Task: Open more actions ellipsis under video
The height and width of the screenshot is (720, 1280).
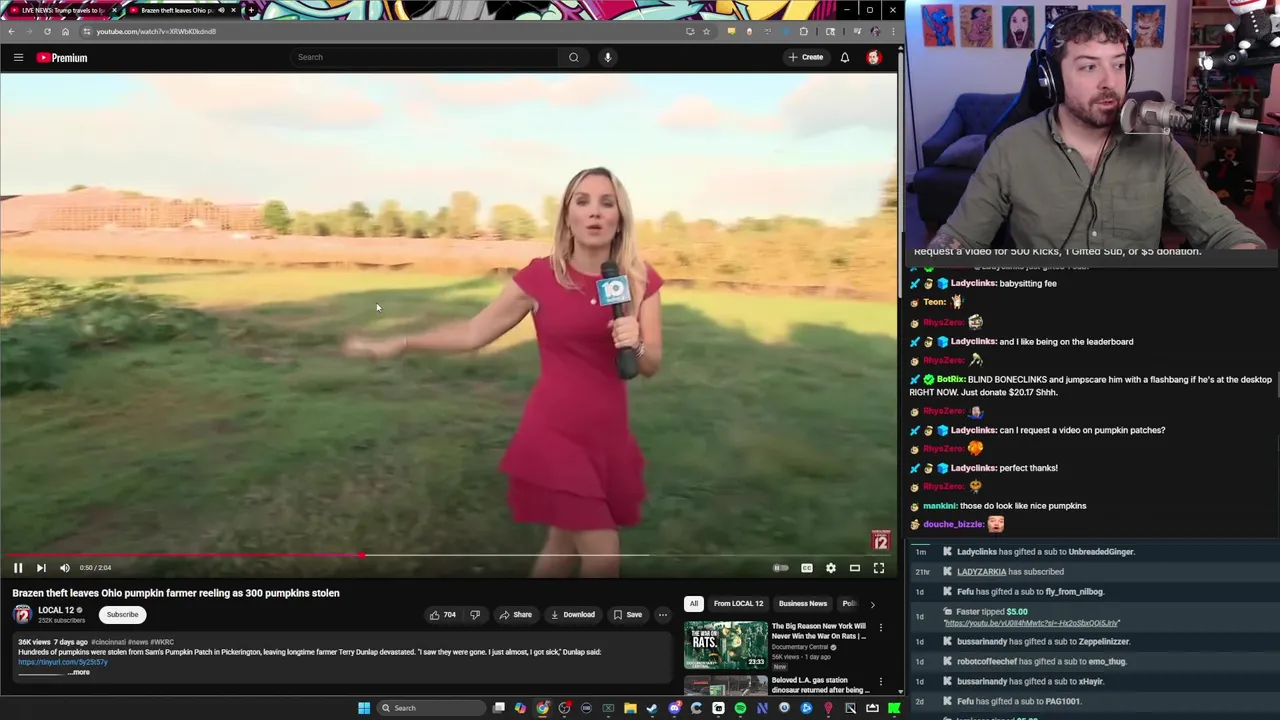Action: (662, 615)
